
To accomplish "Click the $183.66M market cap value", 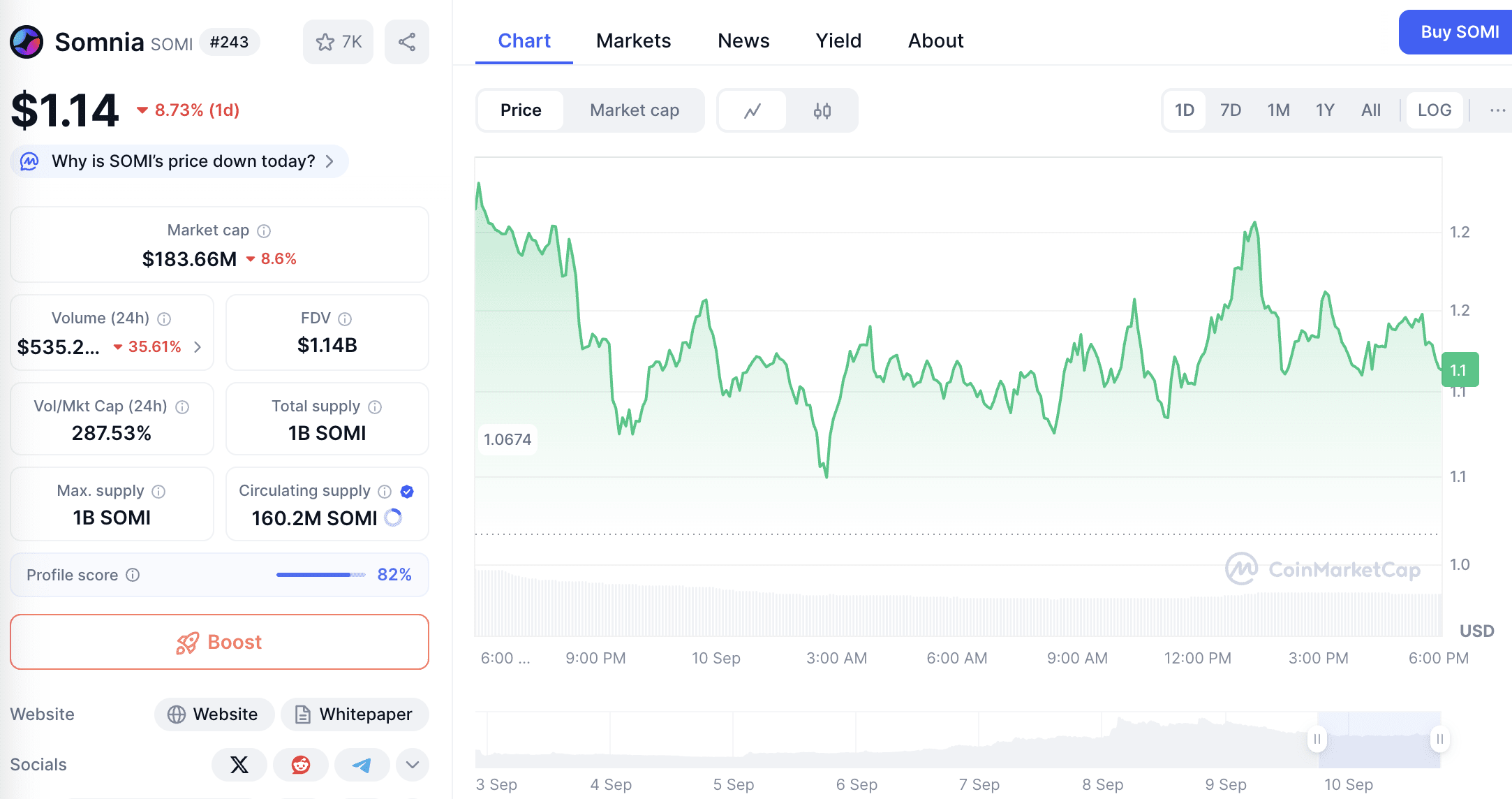I will click(x=189, y=259).
